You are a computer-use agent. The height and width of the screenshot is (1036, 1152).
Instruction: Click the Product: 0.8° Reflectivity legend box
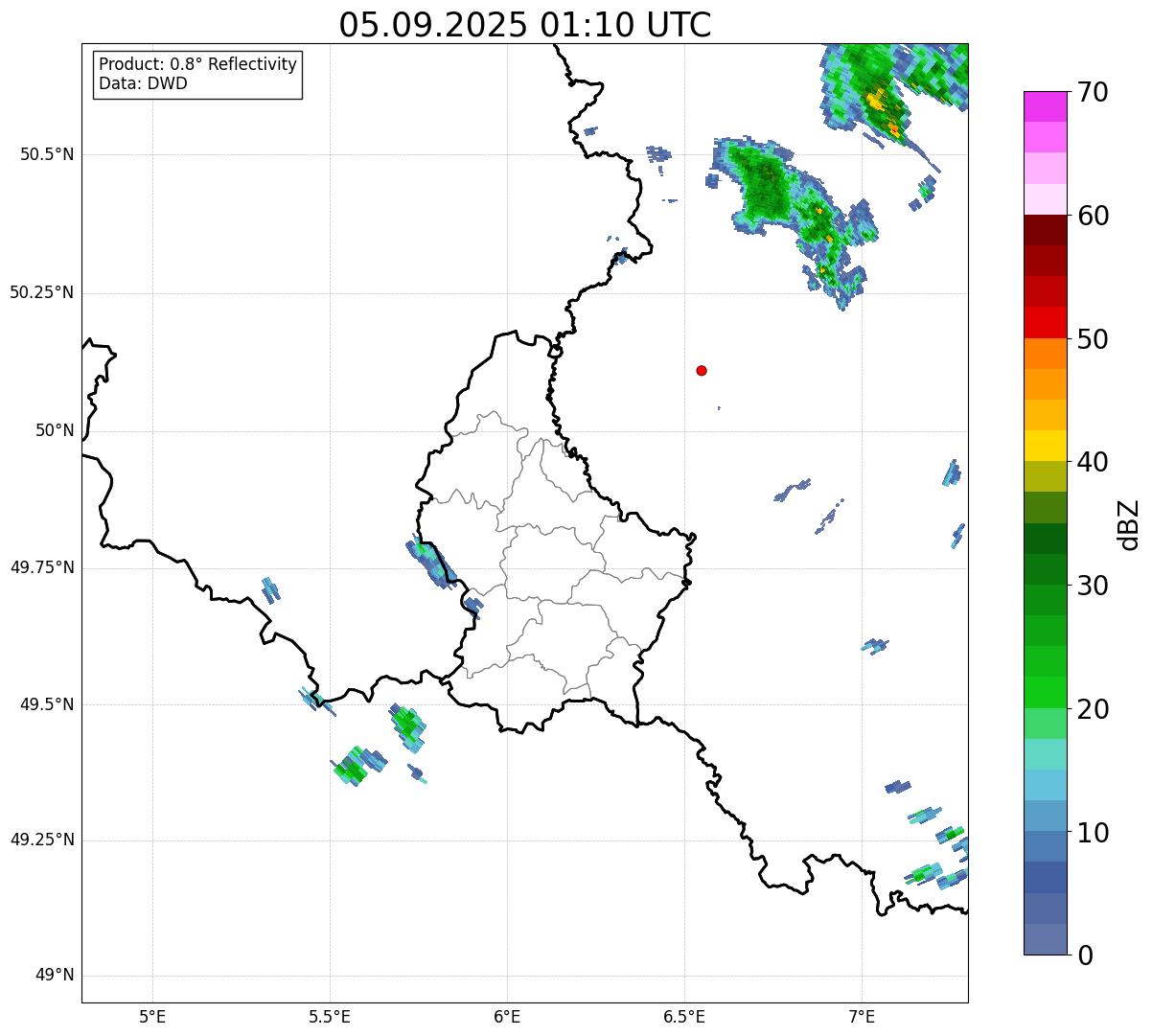click(198, 74)
